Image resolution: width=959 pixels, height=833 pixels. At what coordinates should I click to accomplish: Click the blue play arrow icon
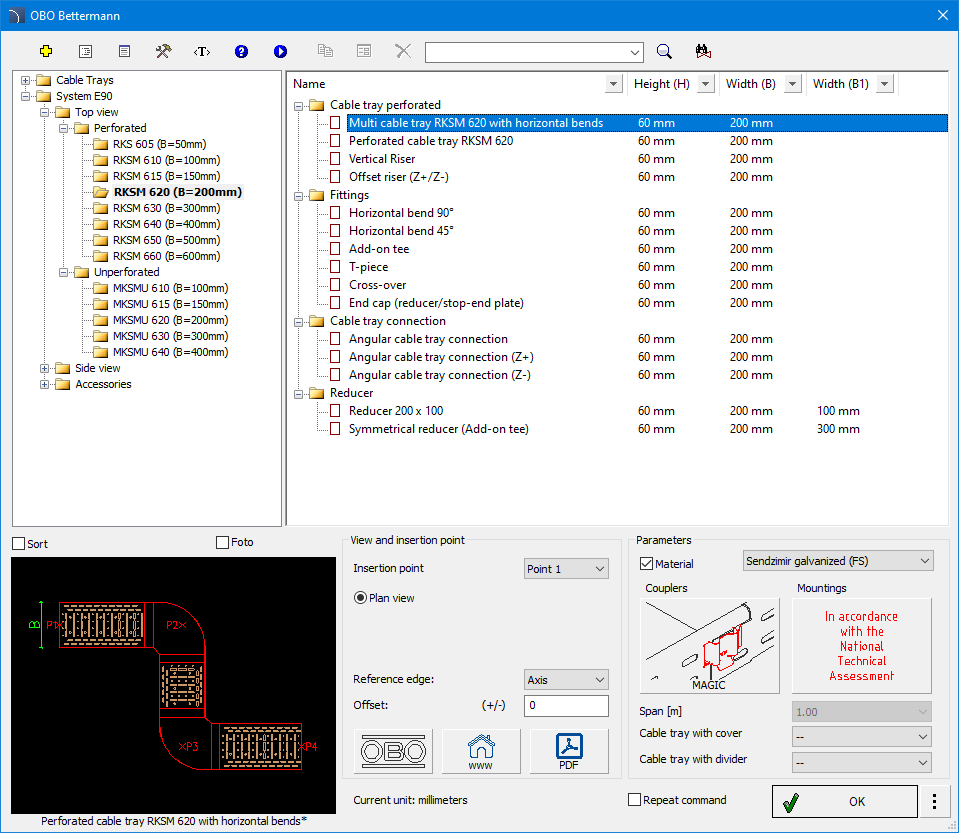pos(280,51)
